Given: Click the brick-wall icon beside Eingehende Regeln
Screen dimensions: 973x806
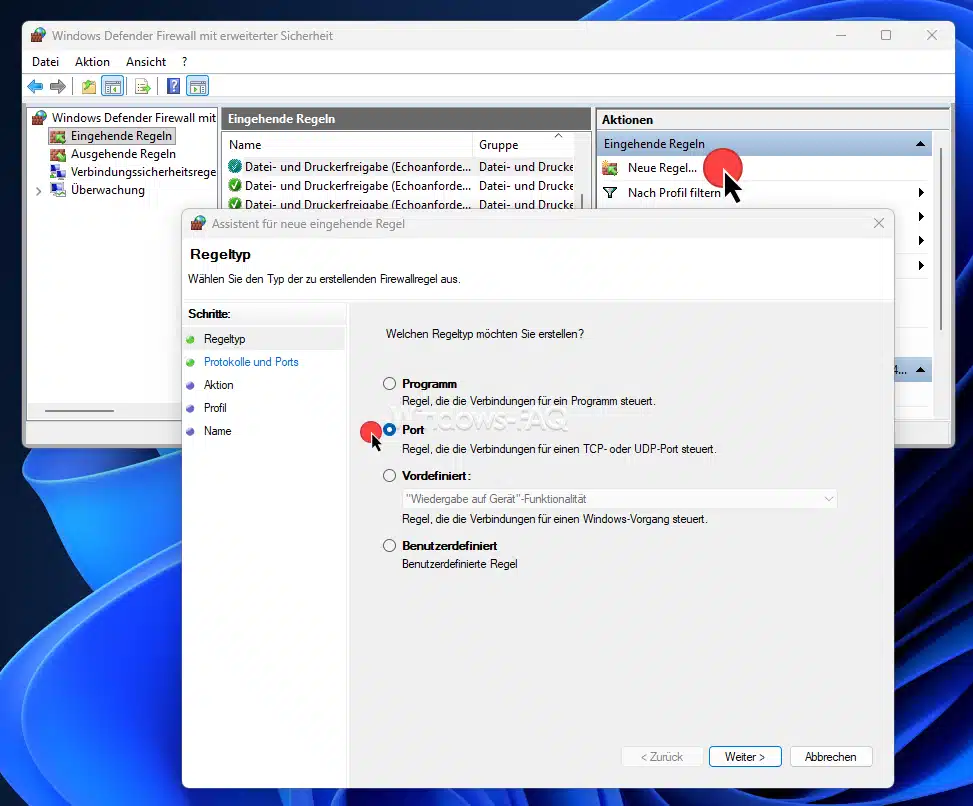Looking at the screenshot, I should click(58, 136).
